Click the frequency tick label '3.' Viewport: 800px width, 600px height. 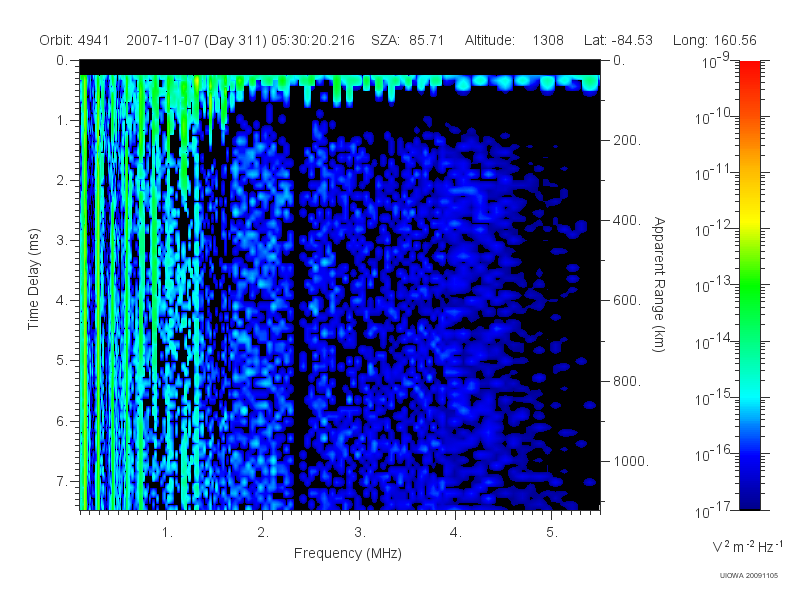[x=360, y=533]
